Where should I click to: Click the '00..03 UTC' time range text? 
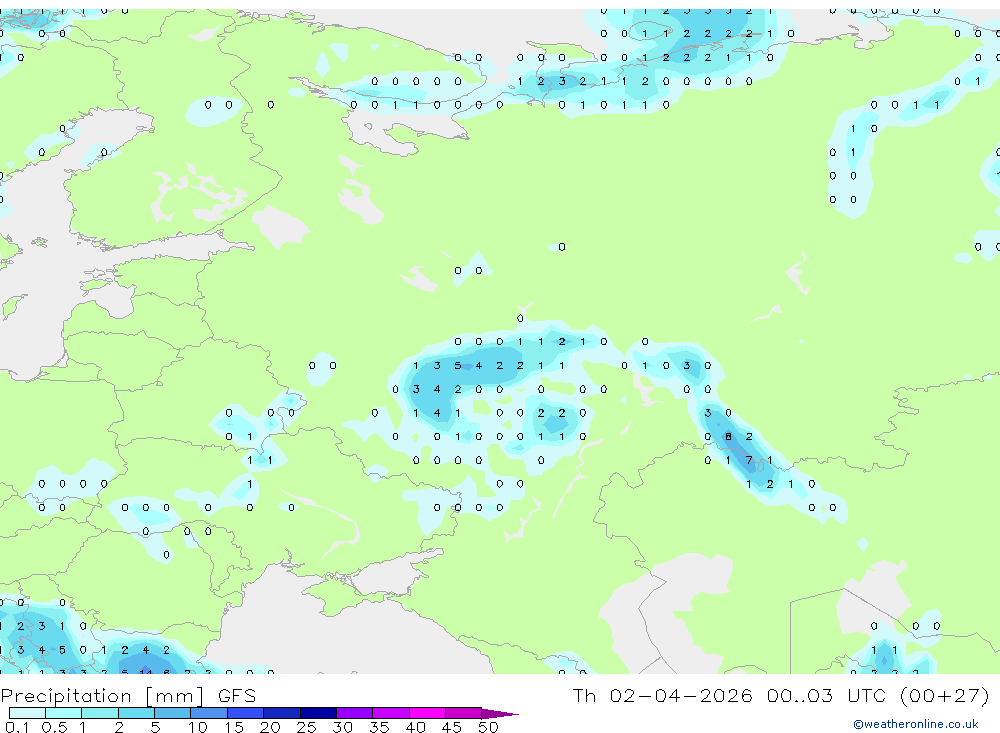pos(826,695)
